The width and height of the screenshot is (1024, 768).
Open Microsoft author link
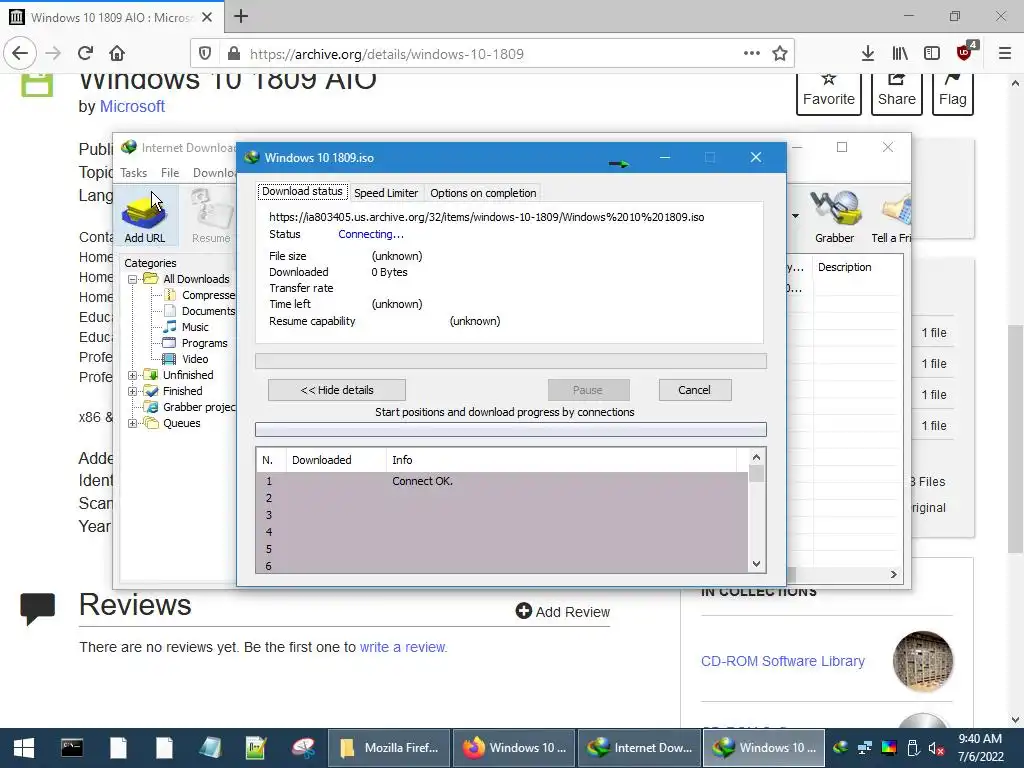[x=132, y=106]
